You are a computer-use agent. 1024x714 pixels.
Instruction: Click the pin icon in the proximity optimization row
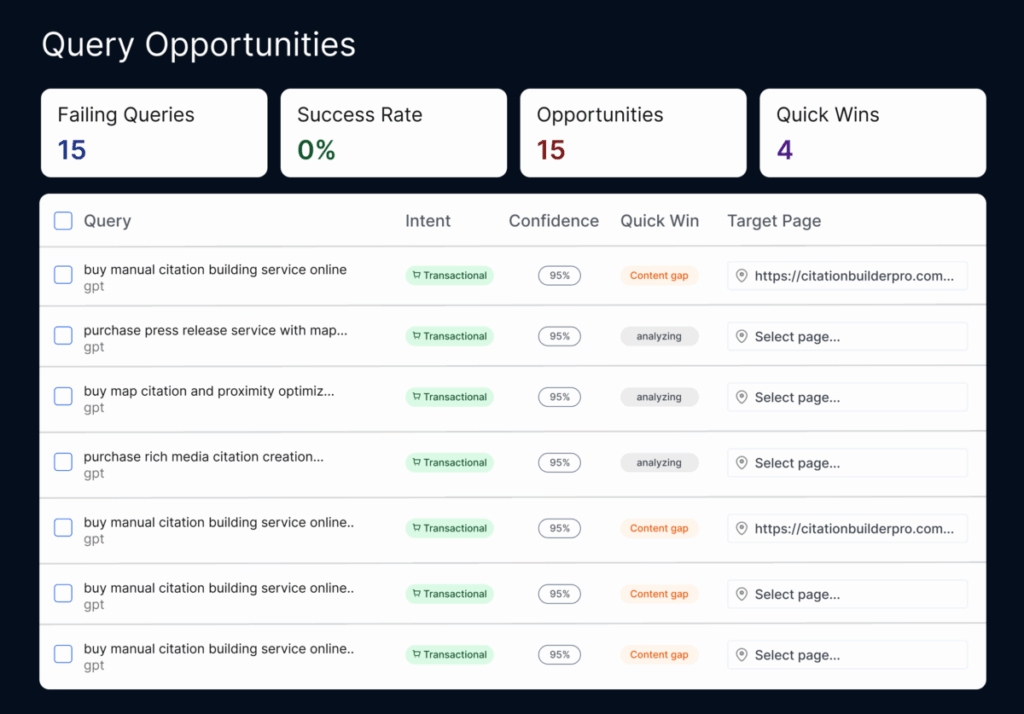point(741,398)
